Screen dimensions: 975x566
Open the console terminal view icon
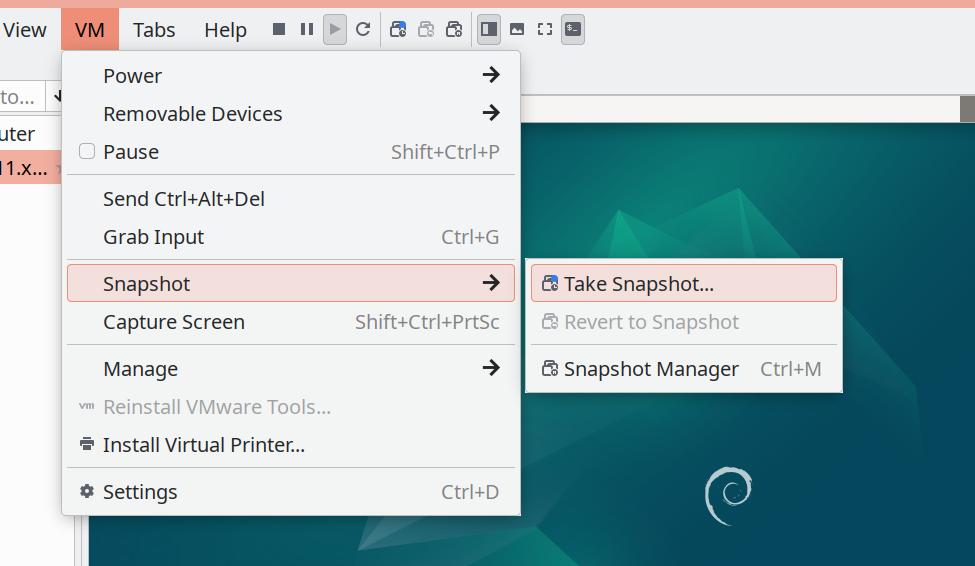click(x=573, y=29)
